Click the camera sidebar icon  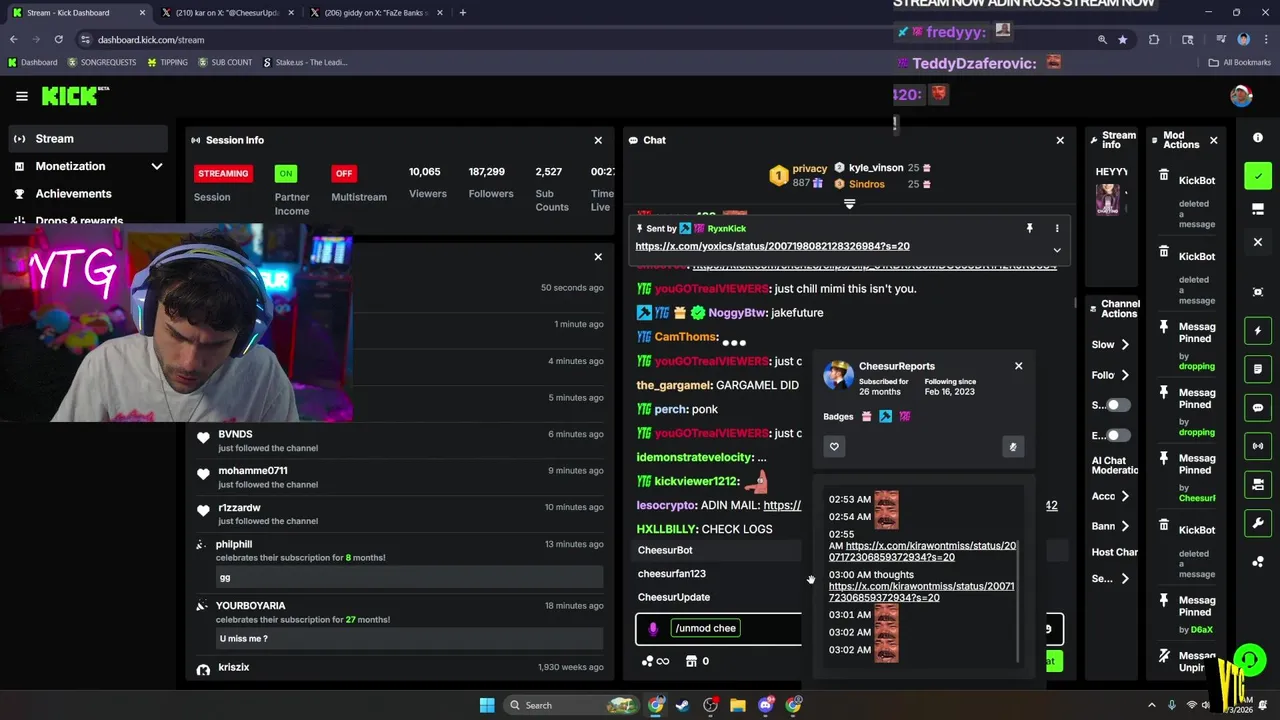1258,485
